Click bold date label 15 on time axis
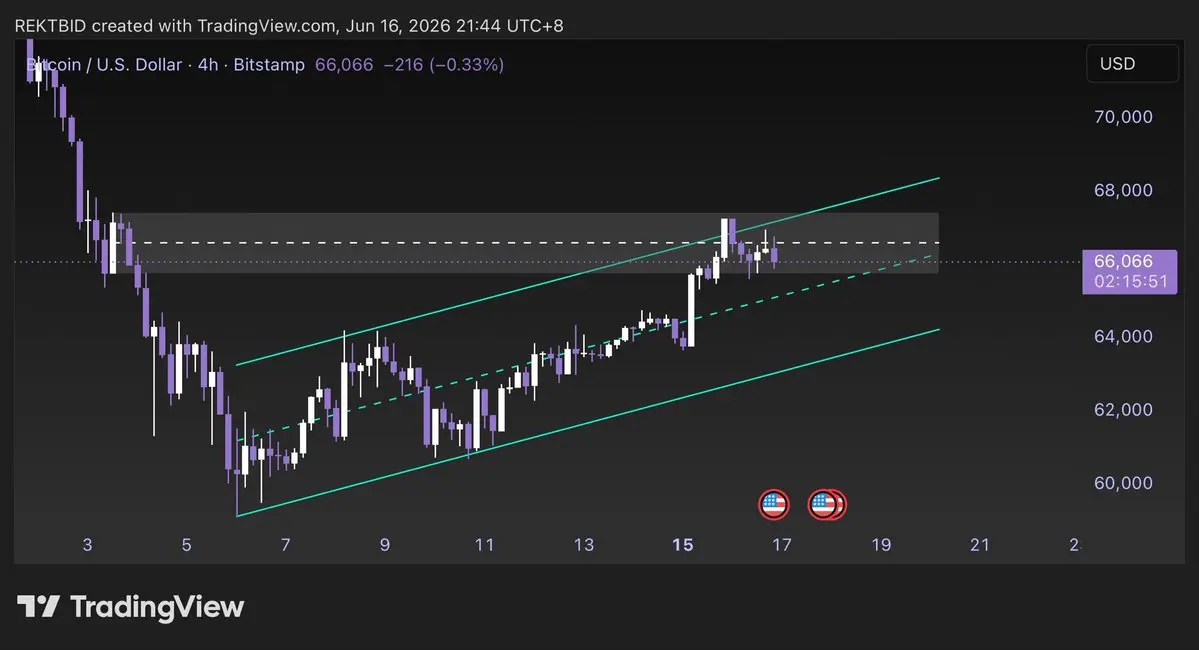 tap(683, 545)
